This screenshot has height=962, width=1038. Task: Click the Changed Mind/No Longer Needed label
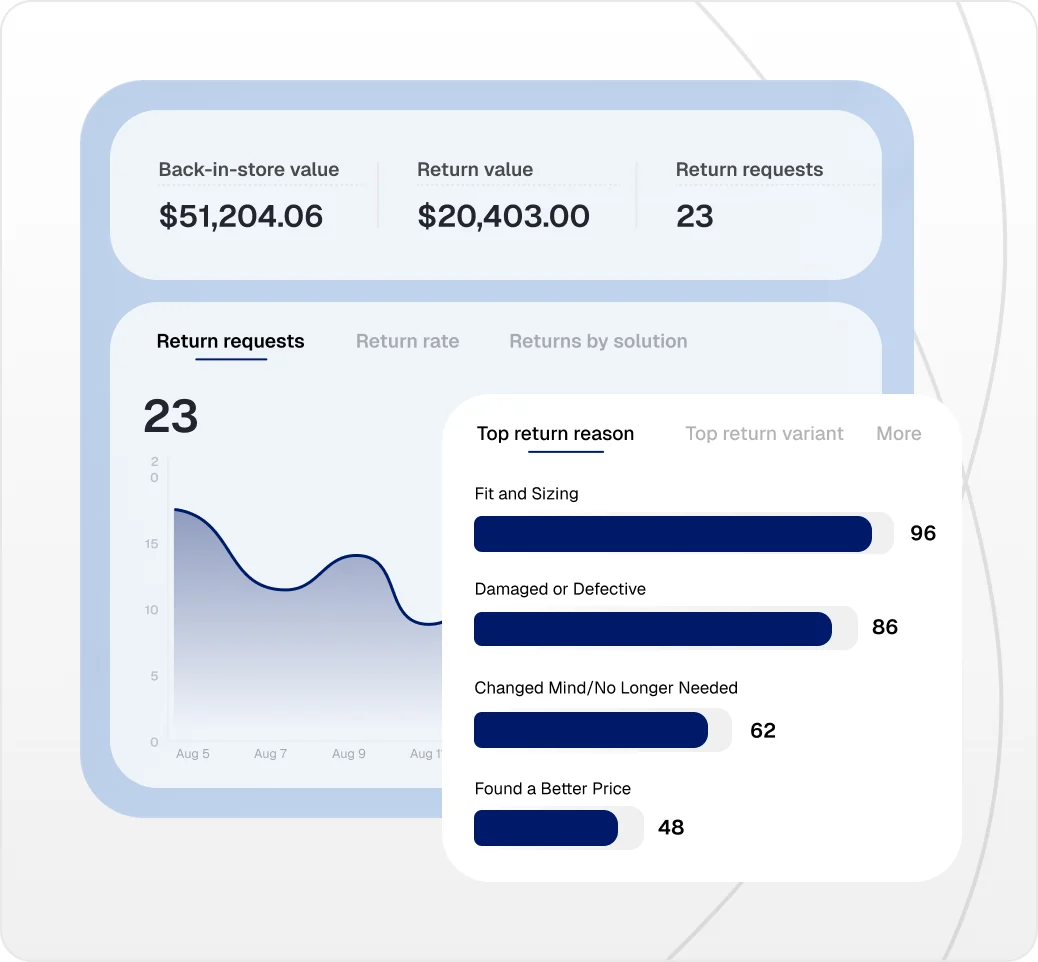pyautogui.click(x=606, y=688)
